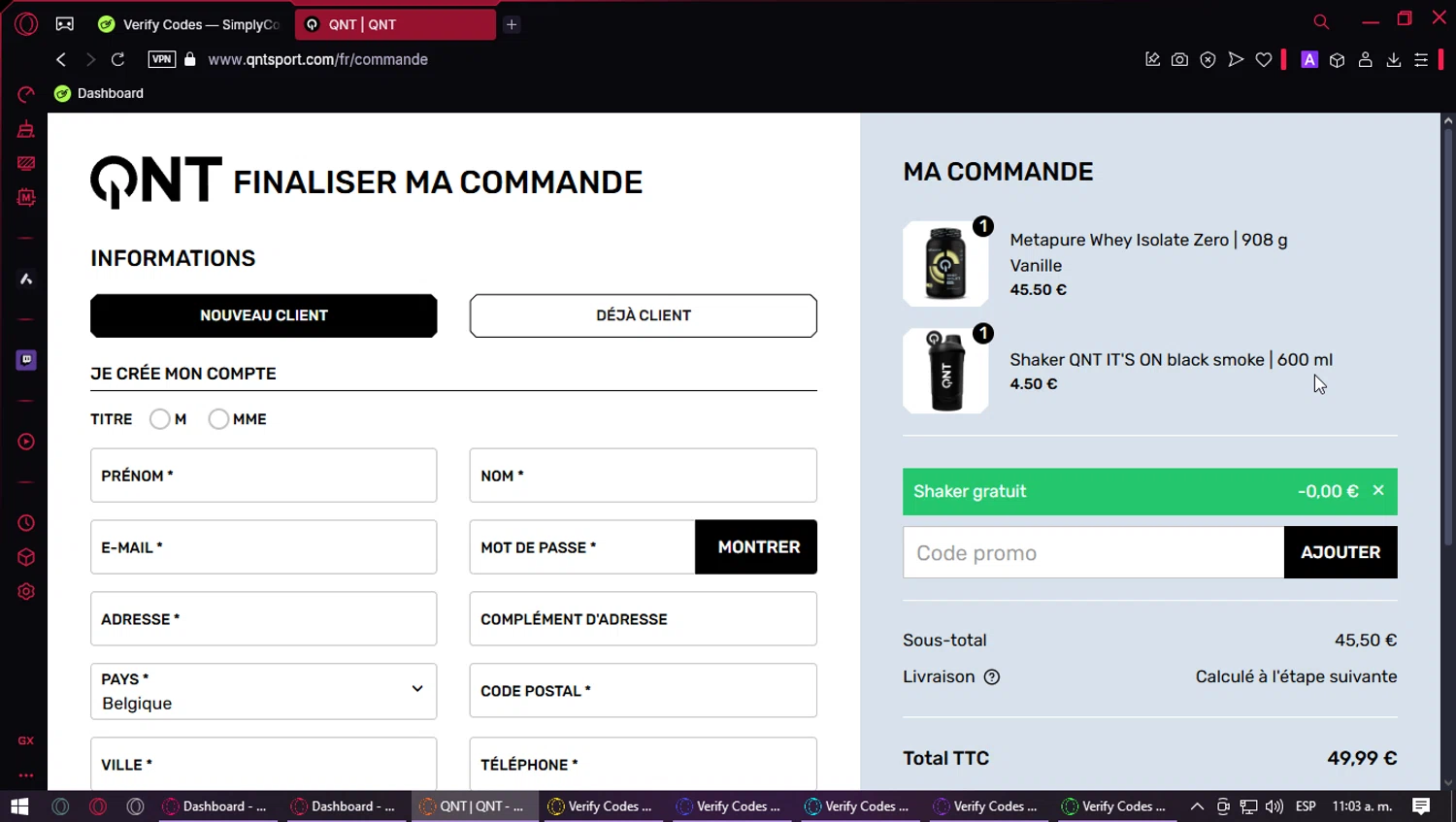Click the address bar URL
Image resolution: width=1456 pixels, height=822 pixels.
[317, 59]
